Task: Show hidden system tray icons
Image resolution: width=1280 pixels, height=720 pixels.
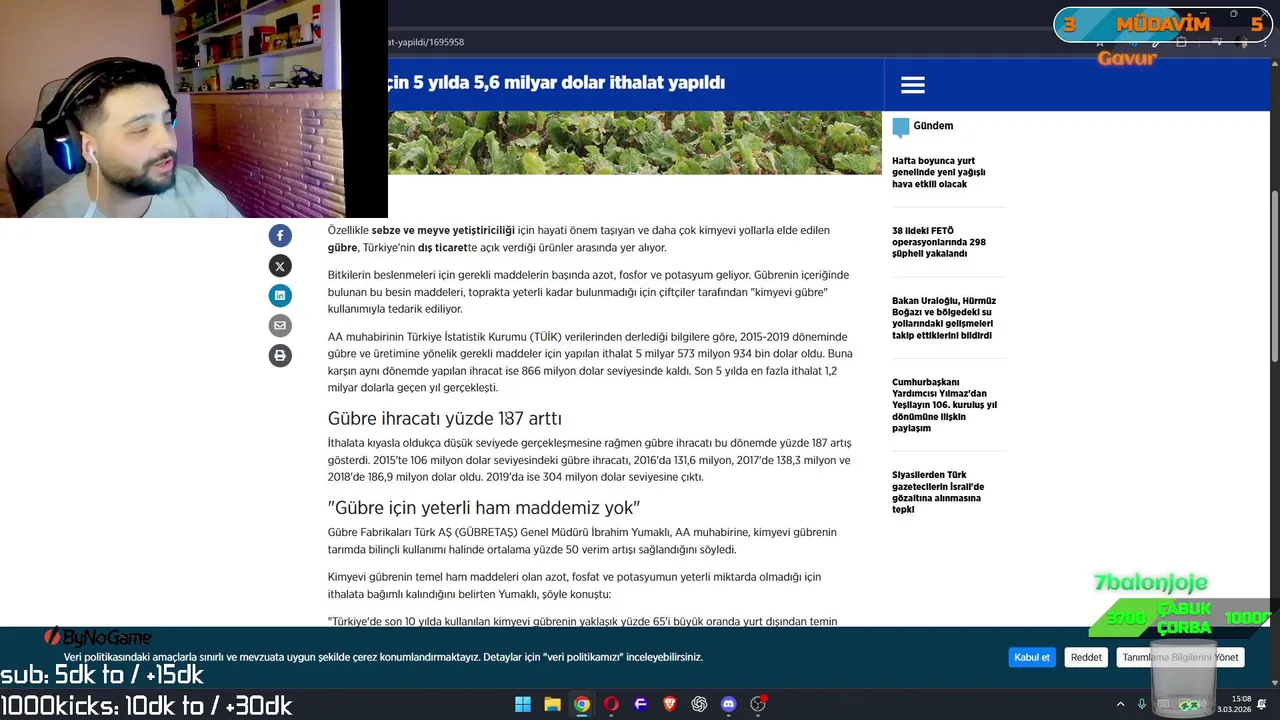Action: pyautogui.click(x=1120, y=704)
